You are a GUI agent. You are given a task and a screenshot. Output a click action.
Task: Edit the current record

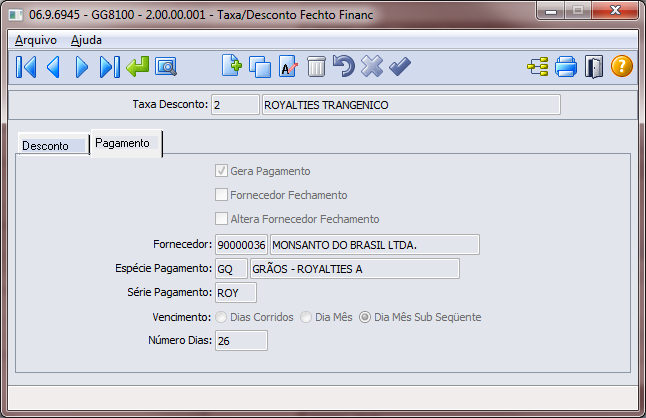click(x=288, y=66)
